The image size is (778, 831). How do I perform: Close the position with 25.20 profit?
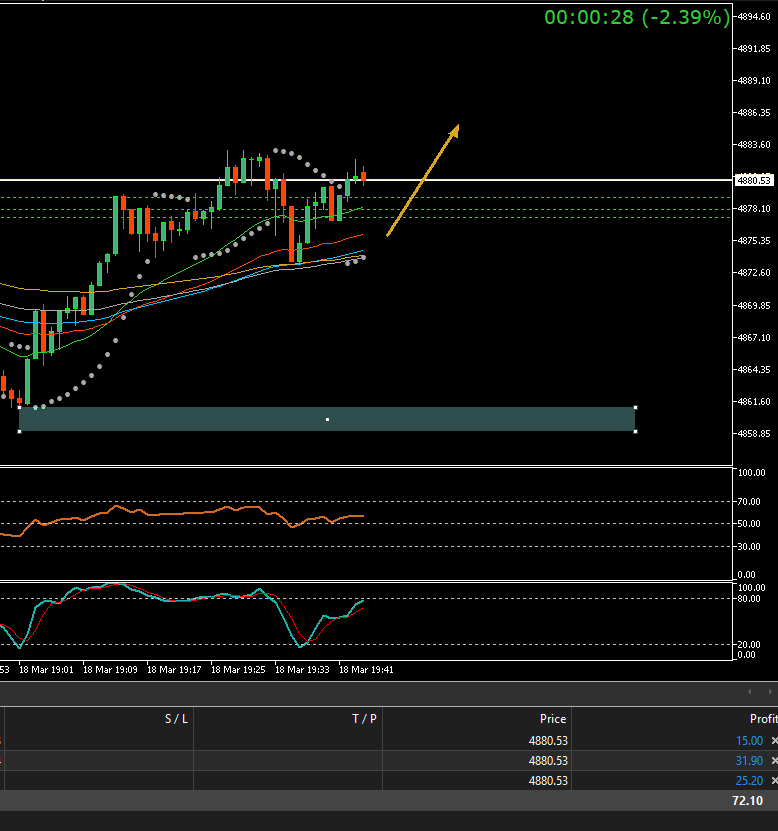pyautogui.click(x=773, y=781)
